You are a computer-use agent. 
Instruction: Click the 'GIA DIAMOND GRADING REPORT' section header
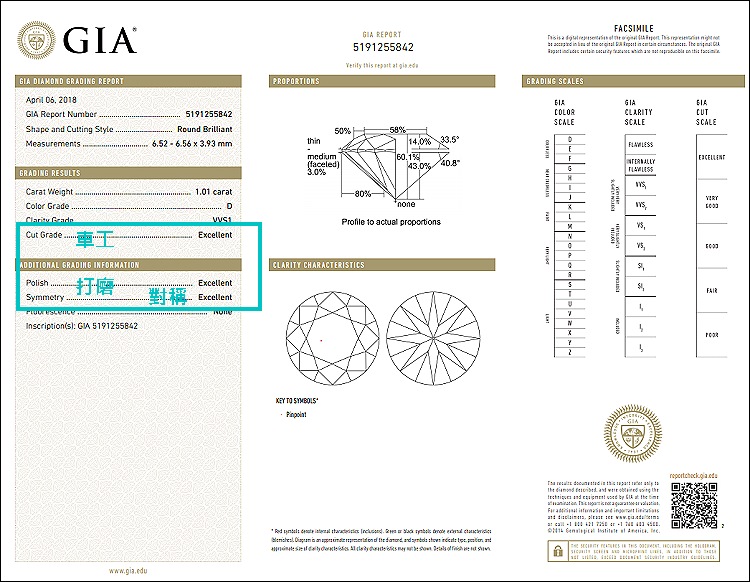point(128,81)
